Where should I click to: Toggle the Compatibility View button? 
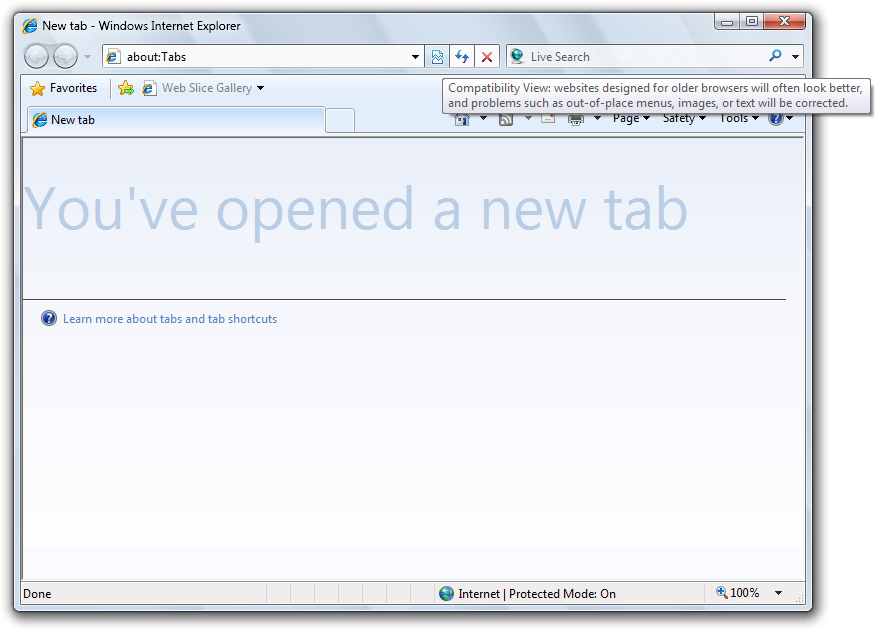point(437,56)
